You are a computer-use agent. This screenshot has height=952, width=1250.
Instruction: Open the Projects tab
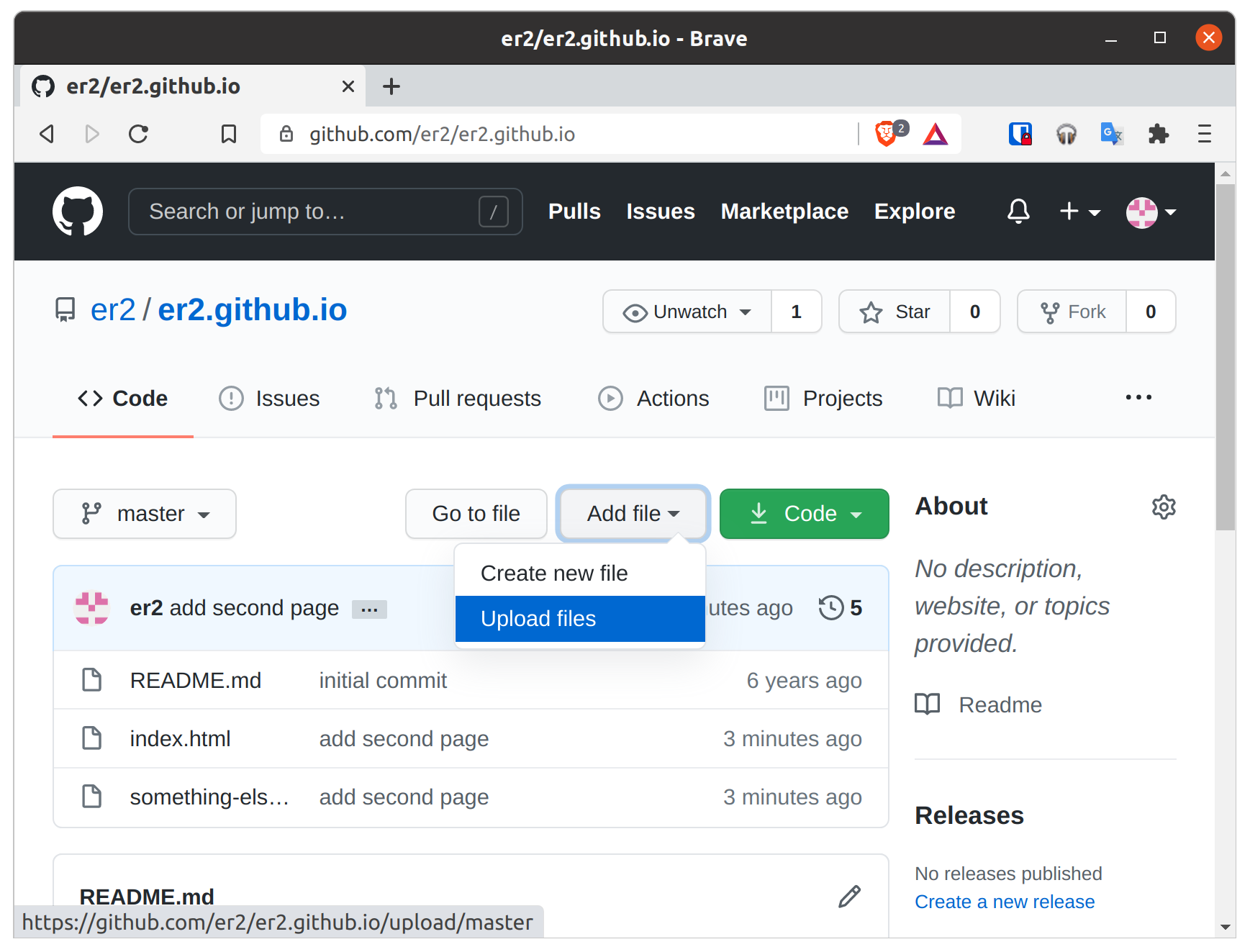(x=823, y=398)
